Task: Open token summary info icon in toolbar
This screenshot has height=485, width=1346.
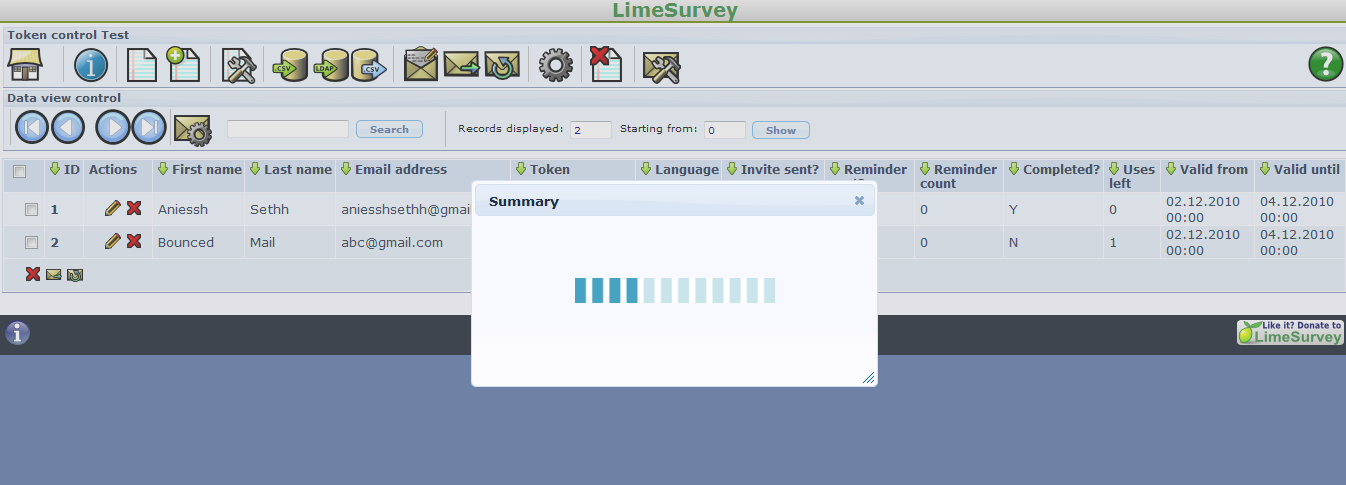Action: click(91, 66)
